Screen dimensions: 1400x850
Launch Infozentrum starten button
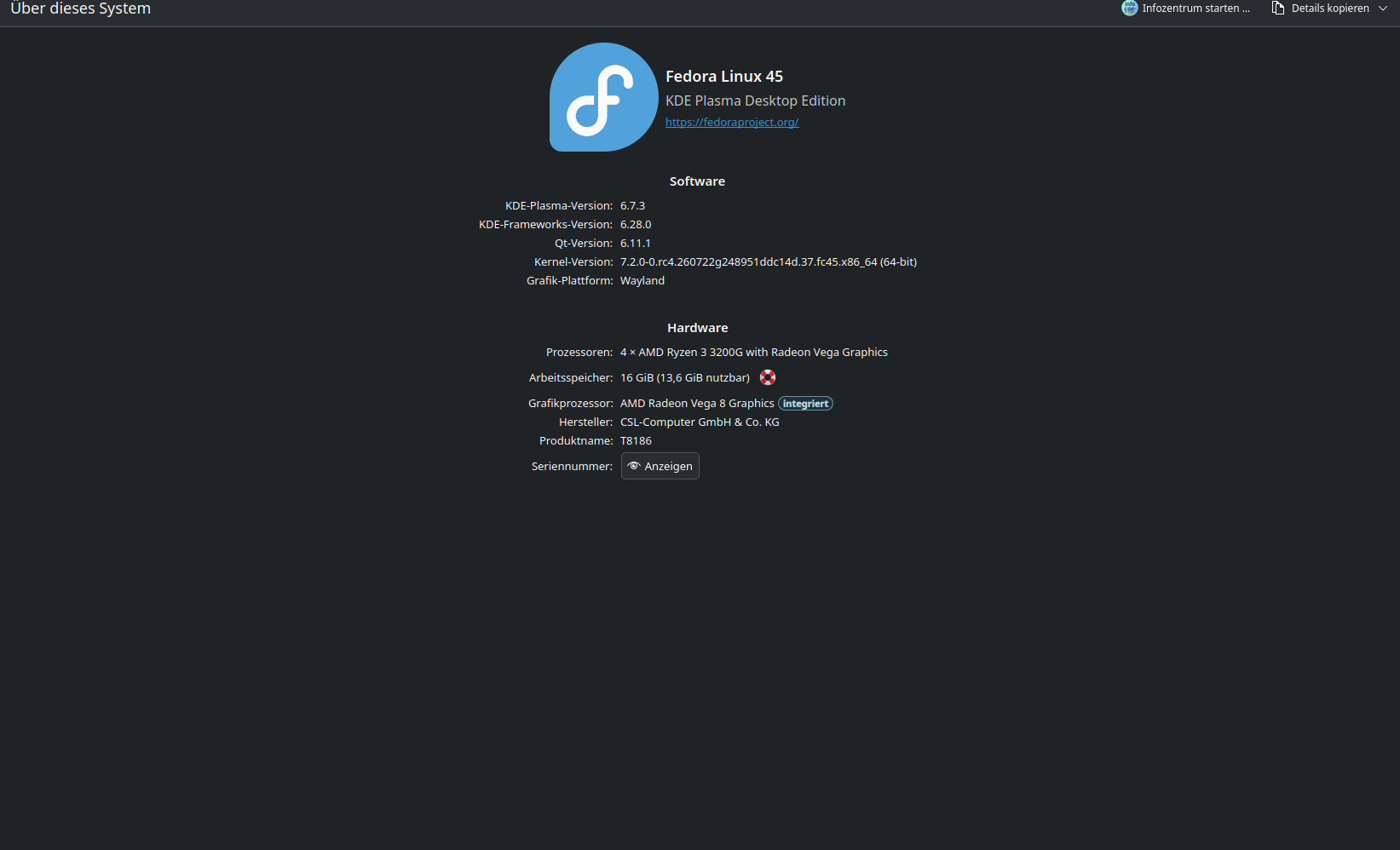tap(1186, 9)
